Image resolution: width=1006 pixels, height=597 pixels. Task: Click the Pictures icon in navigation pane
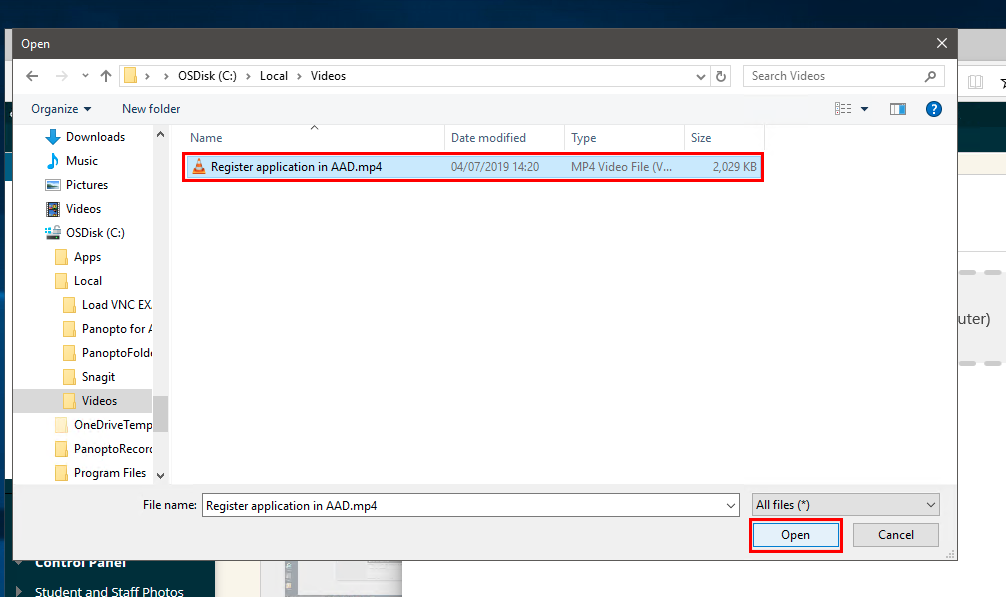click(53, 185)
